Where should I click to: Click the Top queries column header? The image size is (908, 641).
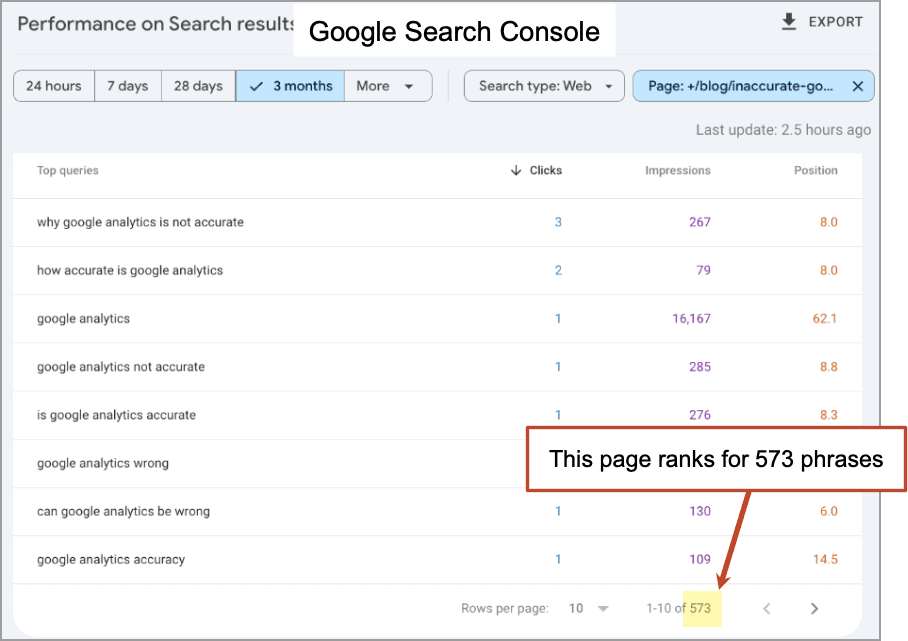68,170
